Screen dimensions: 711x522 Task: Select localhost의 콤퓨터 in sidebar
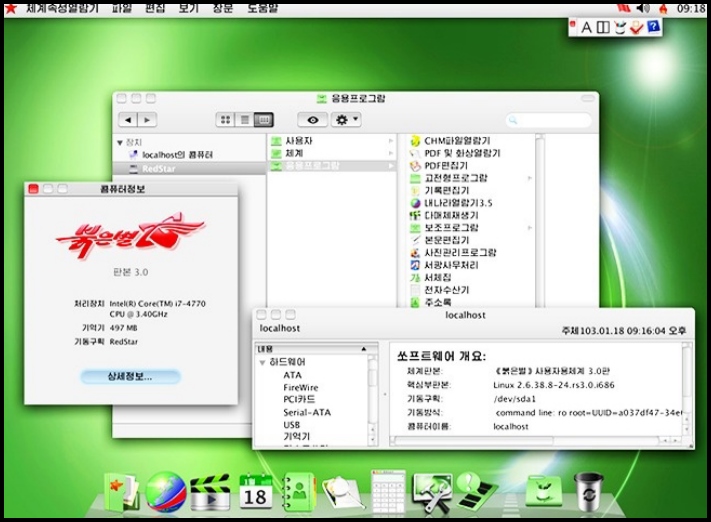tap(177, 155)
